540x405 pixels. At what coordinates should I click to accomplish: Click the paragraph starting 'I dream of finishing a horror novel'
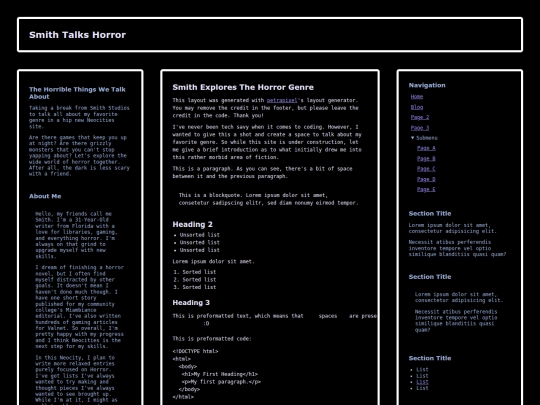point(80,307)
